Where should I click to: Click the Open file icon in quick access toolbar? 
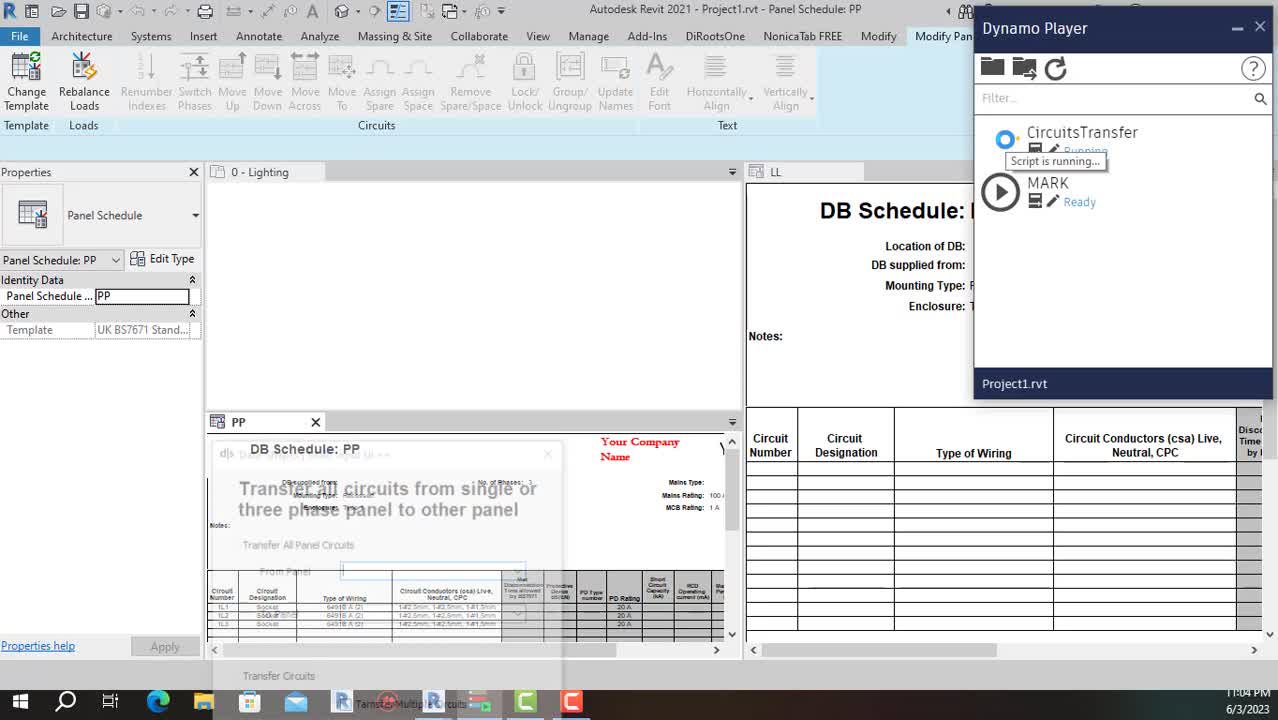pos(58,12)
